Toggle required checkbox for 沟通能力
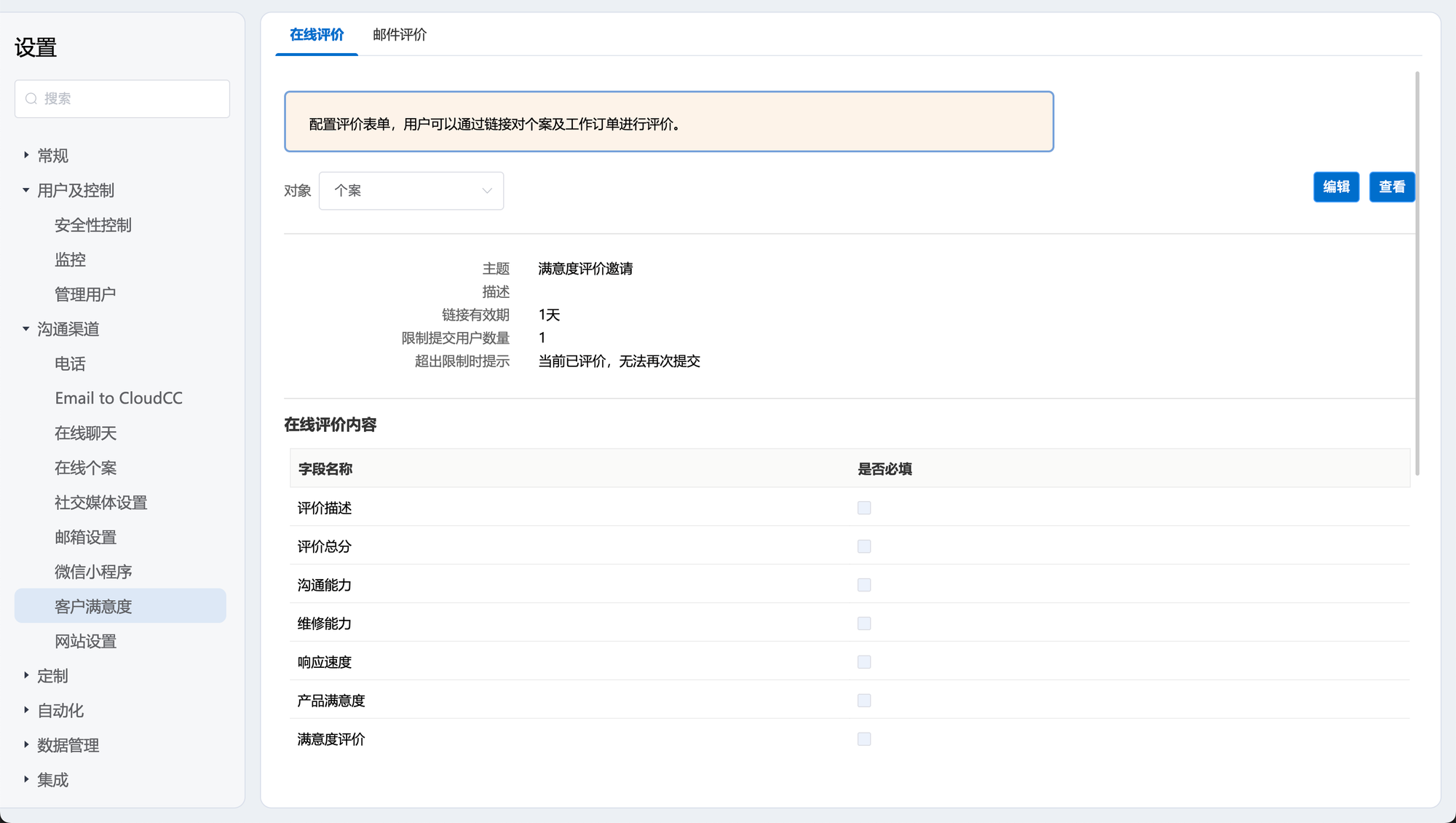This screenshot has width=1456, height=823. (x=864, y=585)
